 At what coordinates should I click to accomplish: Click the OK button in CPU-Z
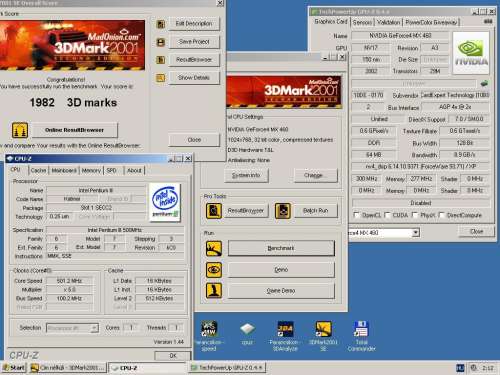click(x=173, y=355)
